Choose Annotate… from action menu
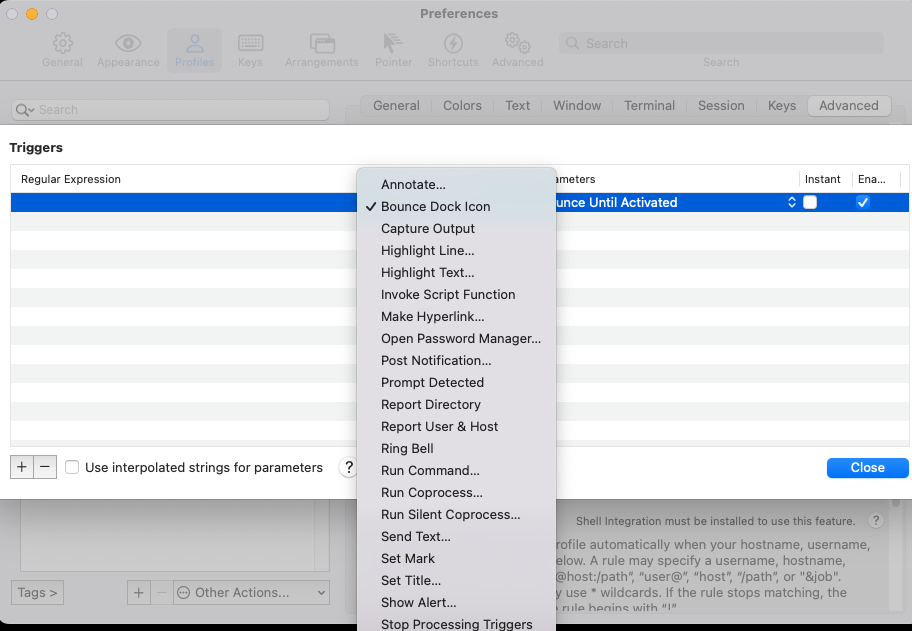 [457, 184]
